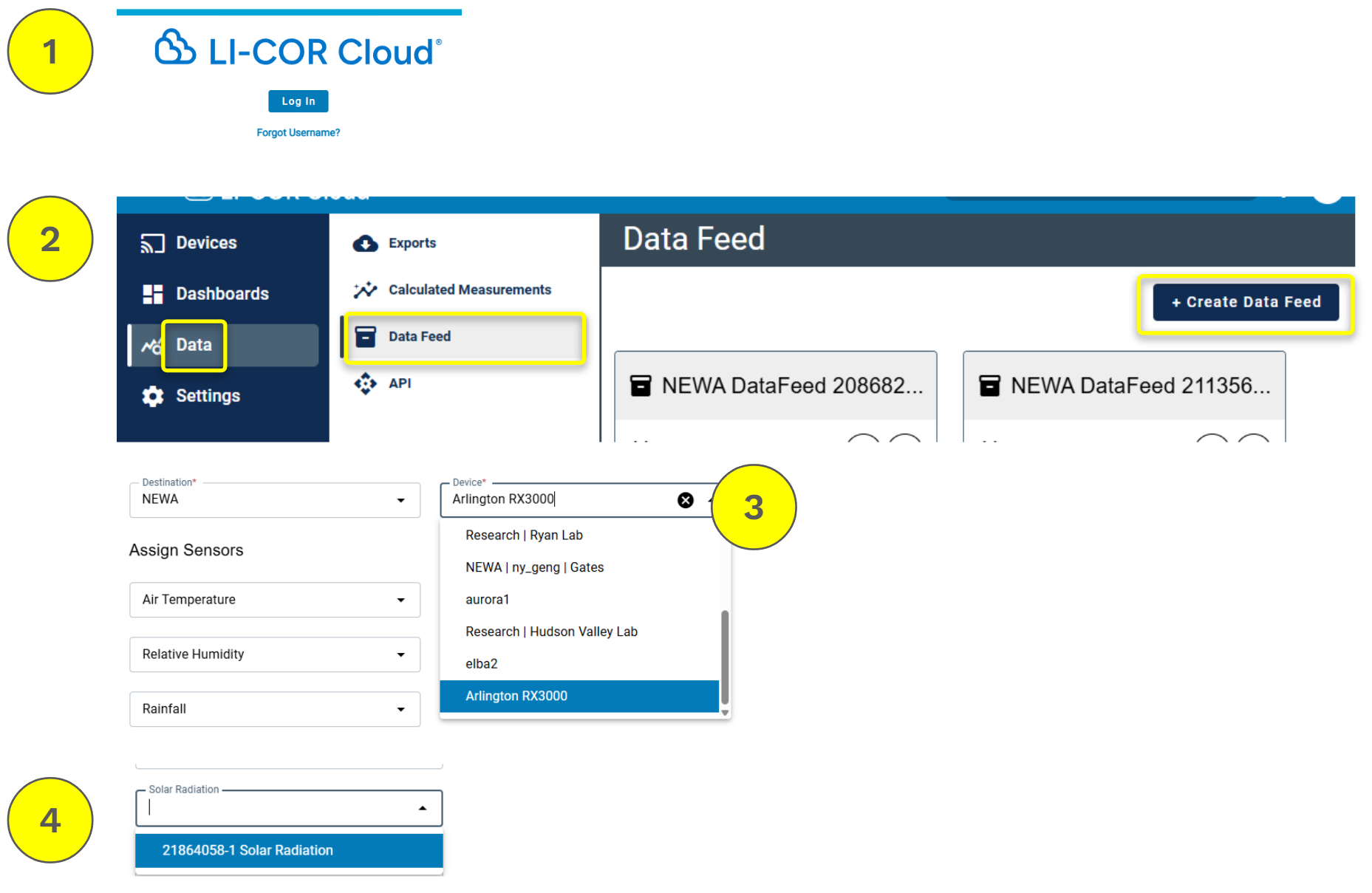Image resolution: width=1372 pixels, height=893 pixels.
Task: Click archive icon on NEWA DataFeed 211356 card
Action: pyautogui.click(x=989, y=386)
